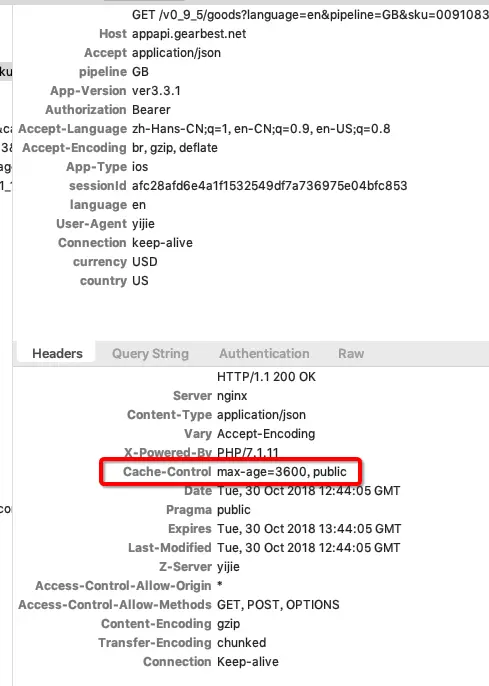Select the Content-Type application/json response row
489x686 pixels.
216,415
